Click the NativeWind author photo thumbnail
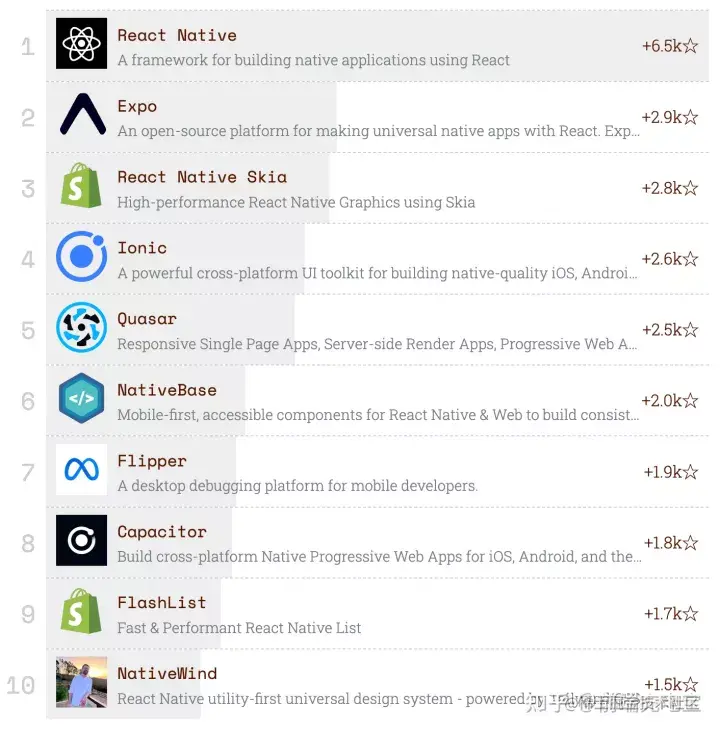Viewport: 720px width, 732px height. point(81,682)
